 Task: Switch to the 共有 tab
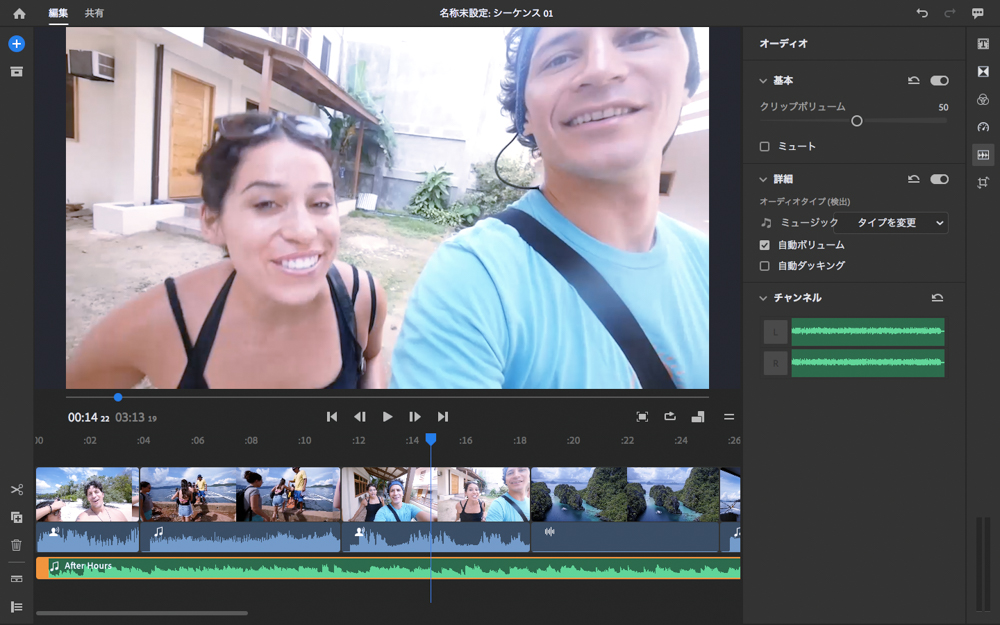[x=94, y=13]
